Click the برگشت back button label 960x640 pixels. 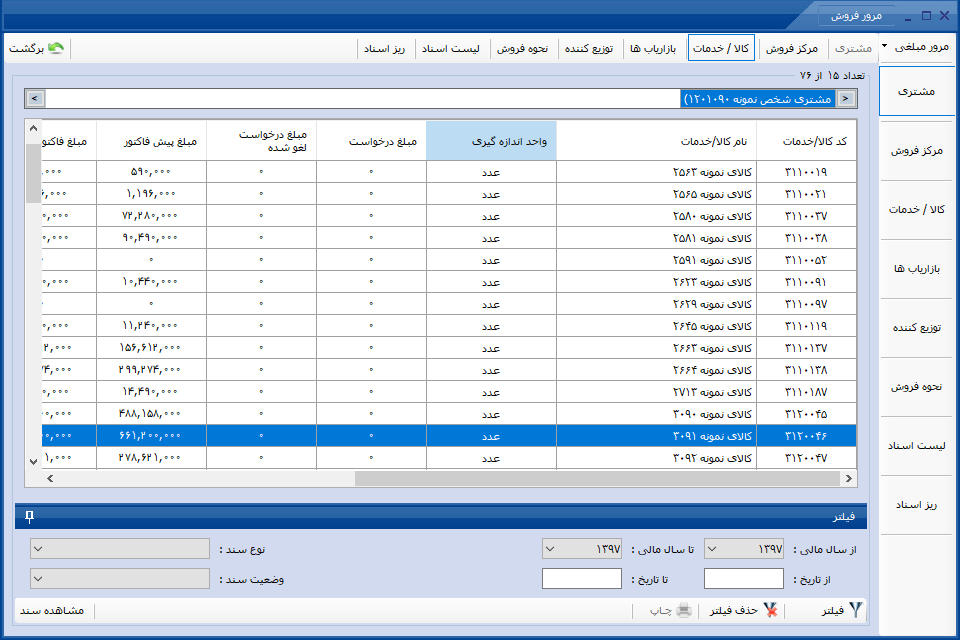tap(26, 48)
